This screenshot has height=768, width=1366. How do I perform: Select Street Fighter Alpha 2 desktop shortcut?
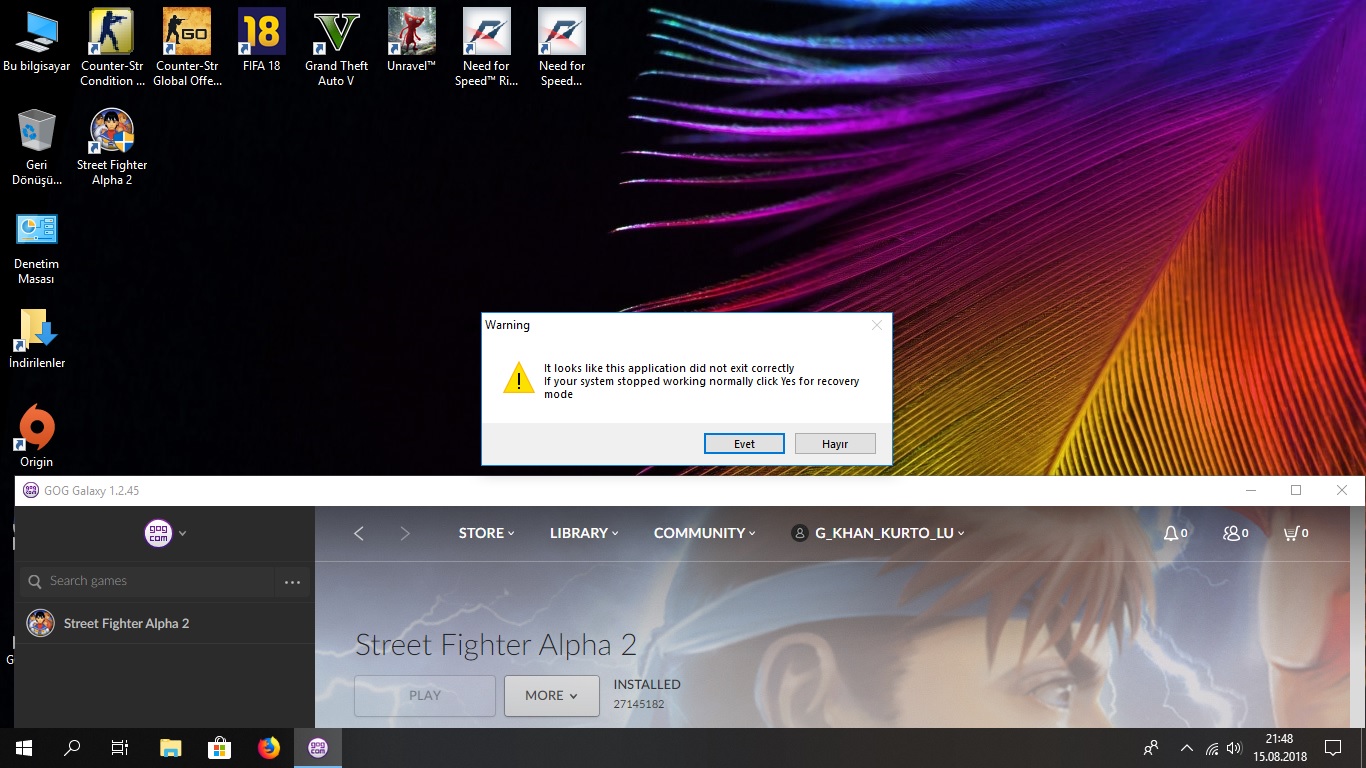[112, 147]
